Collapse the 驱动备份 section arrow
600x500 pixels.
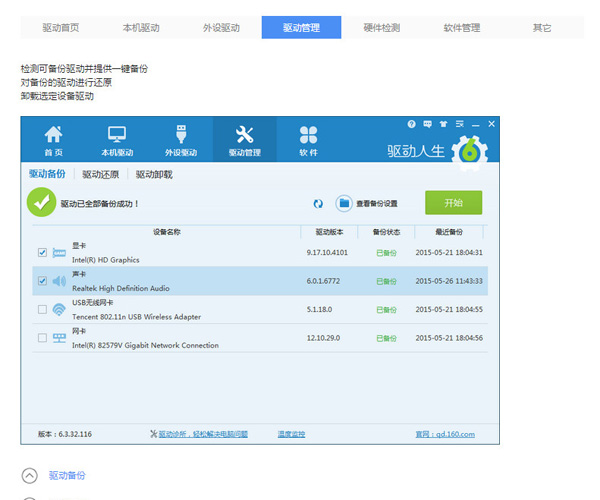29,476
